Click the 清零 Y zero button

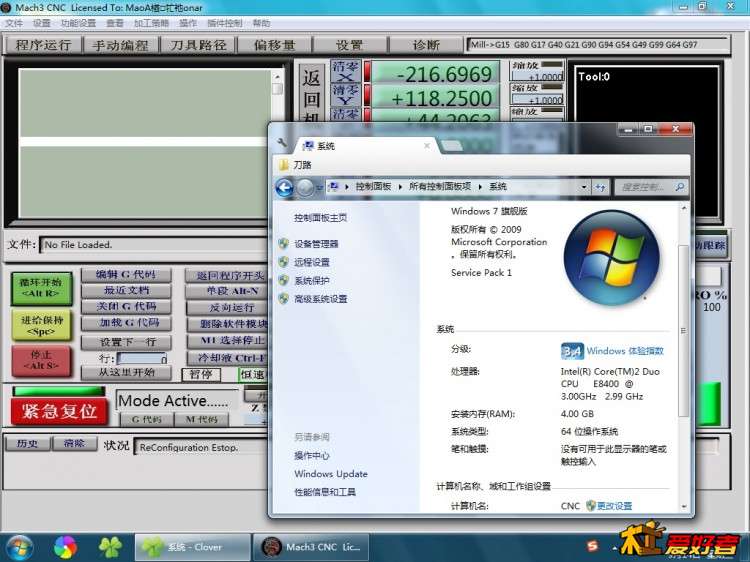point(345,95)
